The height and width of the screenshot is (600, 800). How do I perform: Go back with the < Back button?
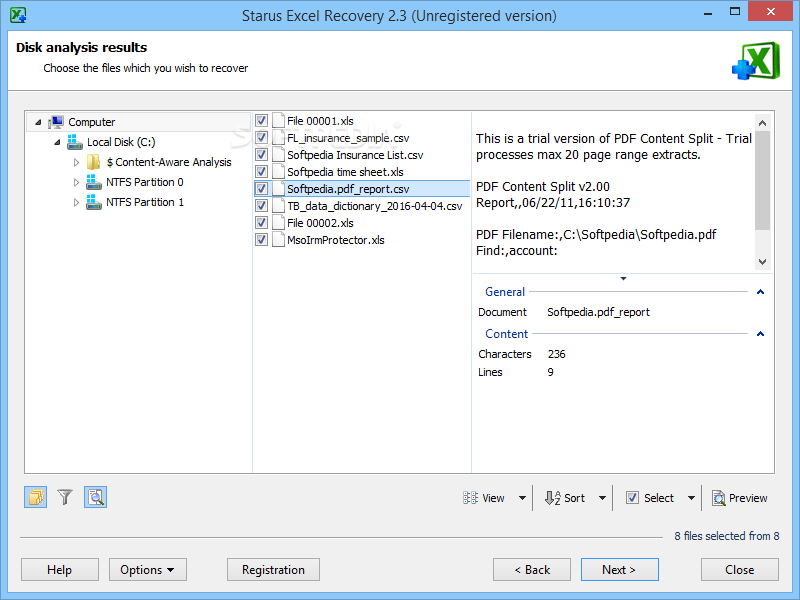point(532,569)
